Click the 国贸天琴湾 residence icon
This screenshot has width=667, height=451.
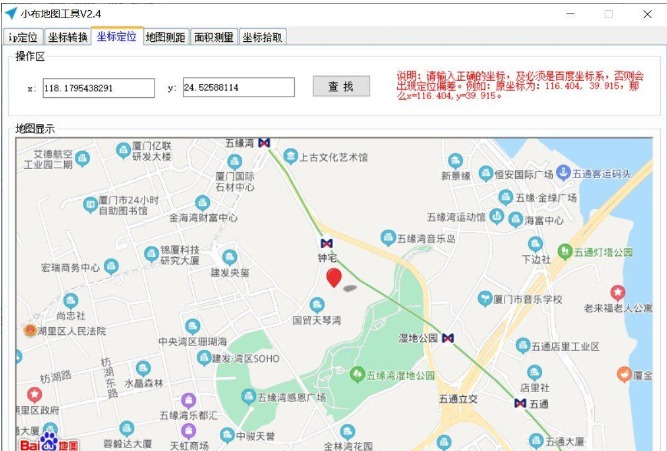tap(317, 305)
